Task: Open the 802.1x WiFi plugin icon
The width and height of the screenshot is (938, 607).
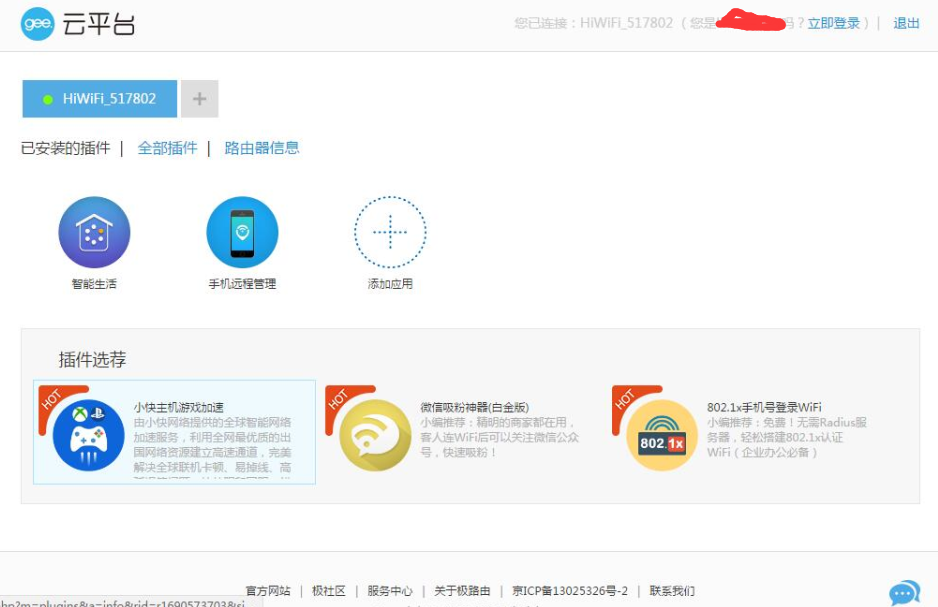Action: click(660, 435)
